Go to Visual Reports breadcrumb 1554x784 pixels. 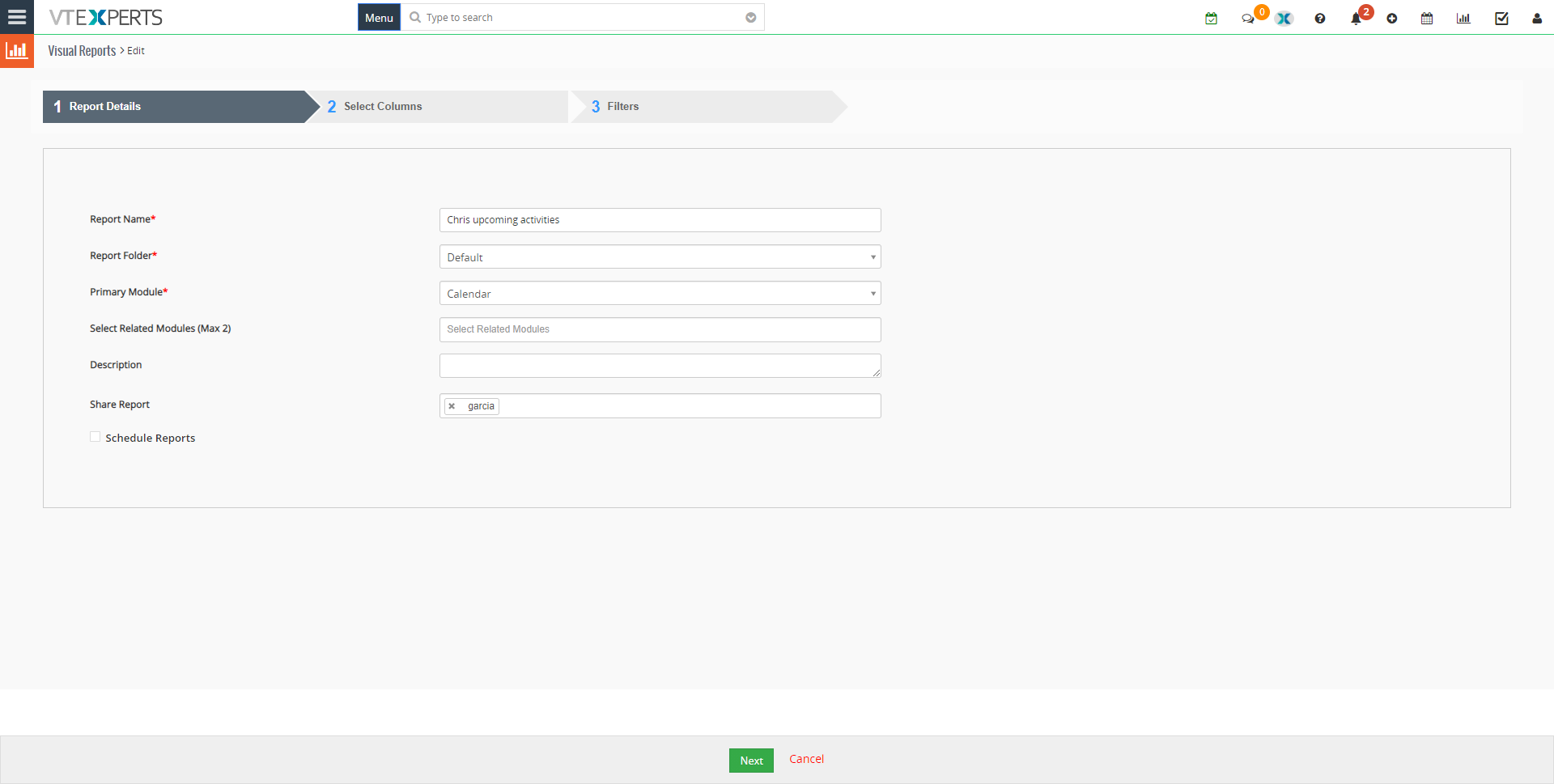82,51
